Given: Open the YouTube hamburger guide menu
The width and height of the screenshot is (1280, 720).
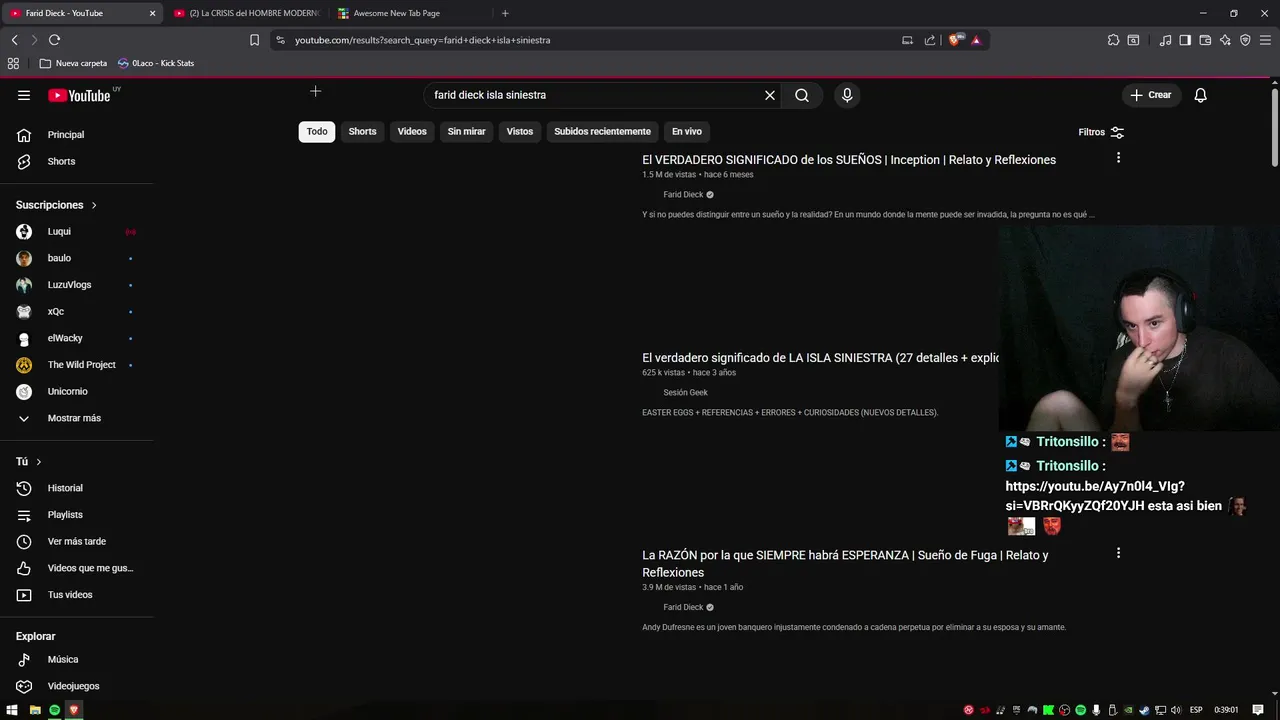Looking at the screenshot, I should click(x=24, y=95).
